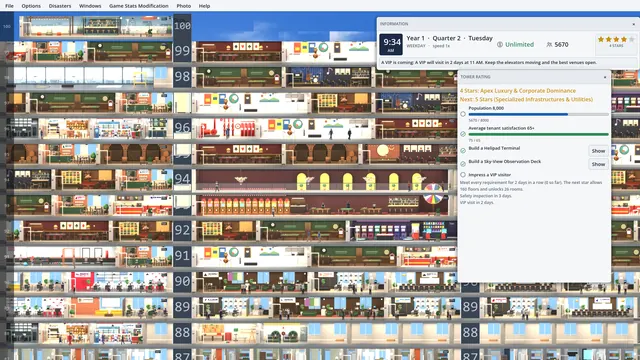Expand the Windows menu

pos(90,6)
